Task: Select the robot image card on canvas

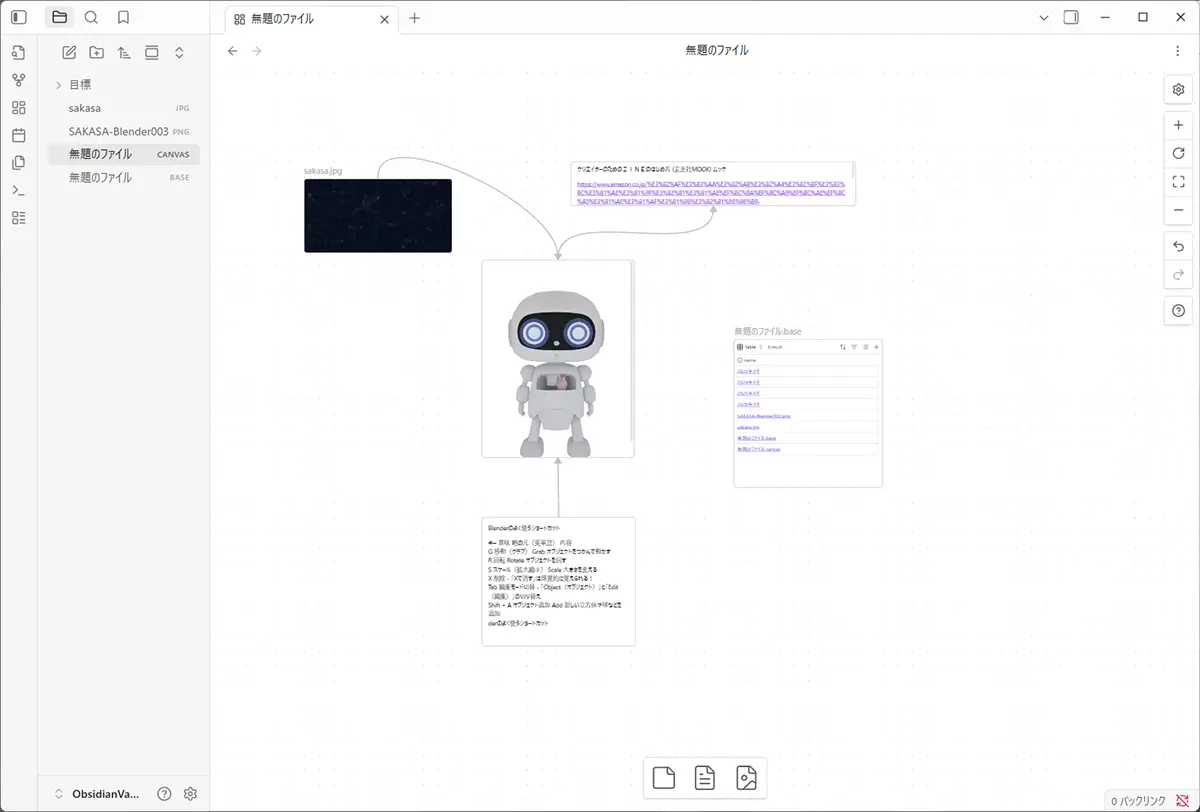Action: click(x=557, y=358)
